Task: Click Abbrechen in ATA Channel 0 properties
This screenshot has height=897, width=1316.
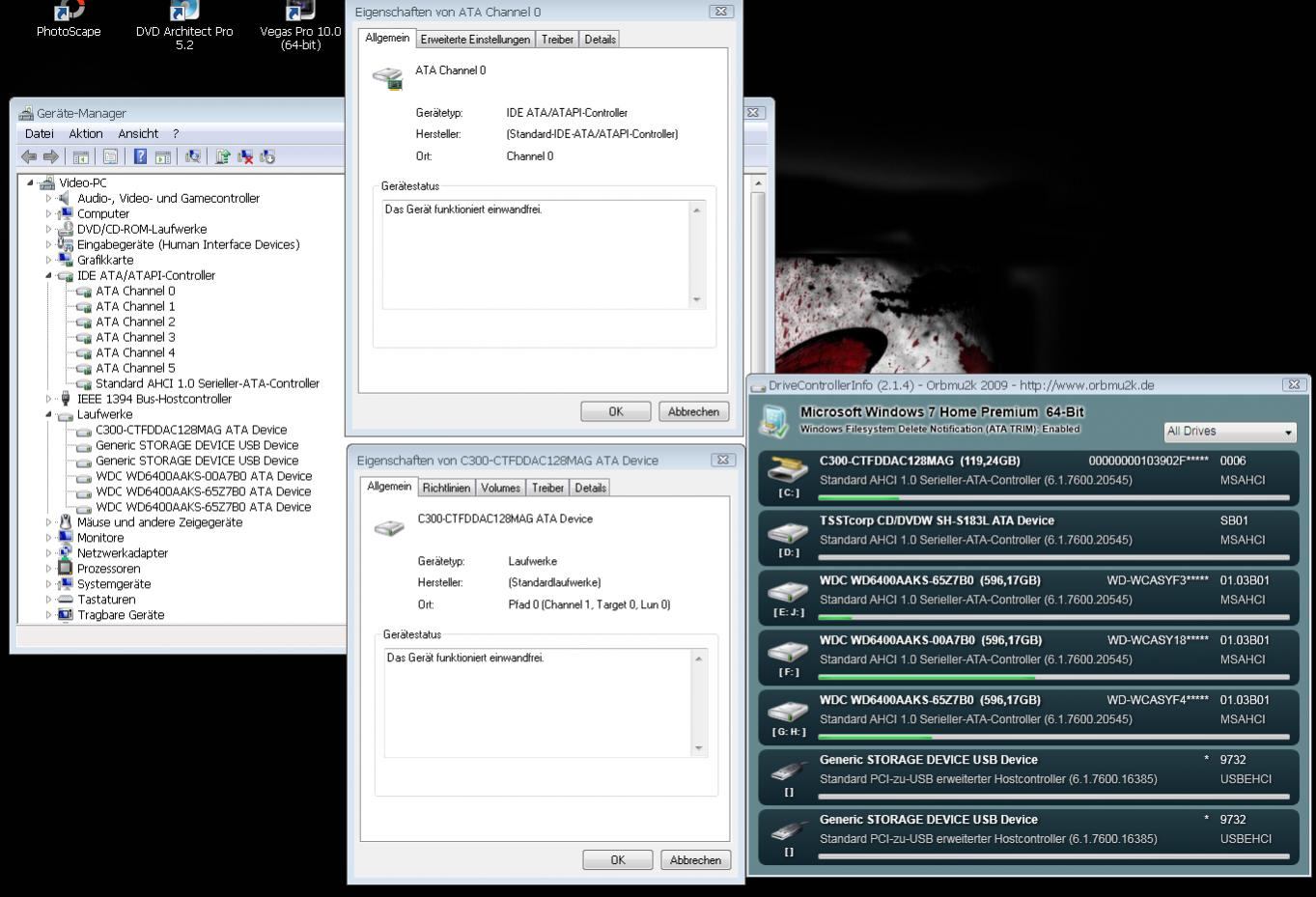Action: tap(693, 411)
